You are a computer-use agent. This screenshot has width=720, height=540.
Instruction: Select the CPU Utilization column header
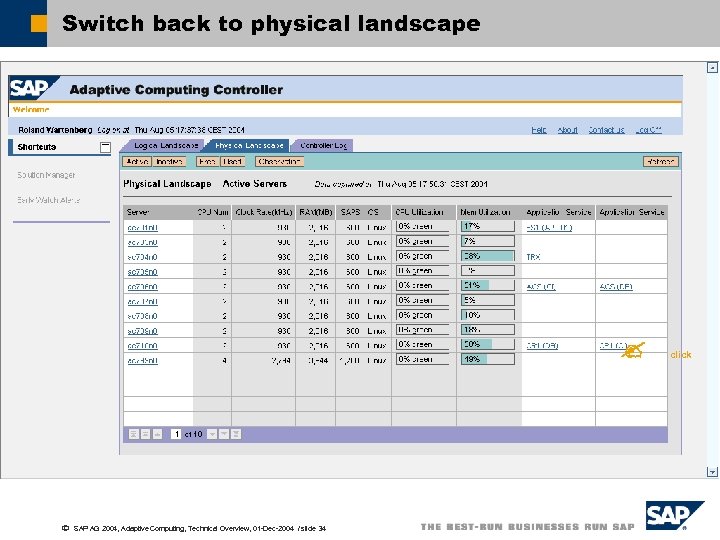click(x=424, y=212)
